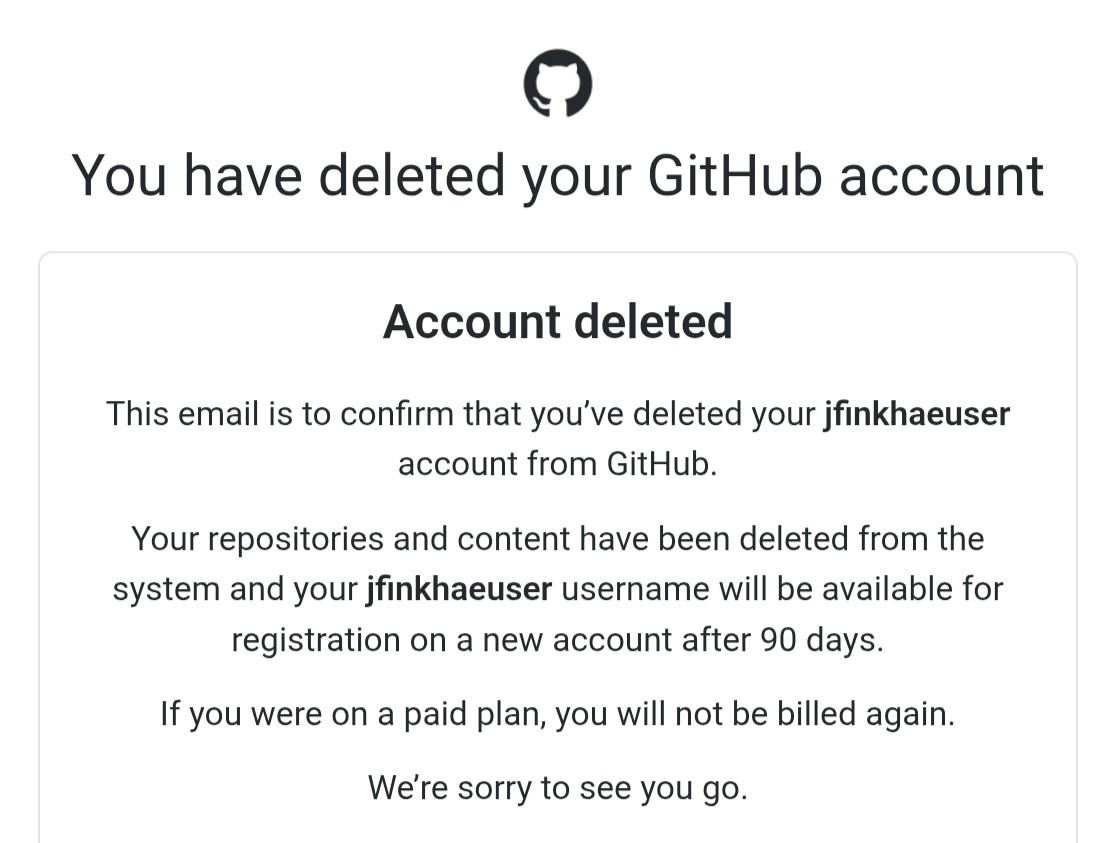
Task: Click the word 'account' in the main heading
Action: pos(941,176)
